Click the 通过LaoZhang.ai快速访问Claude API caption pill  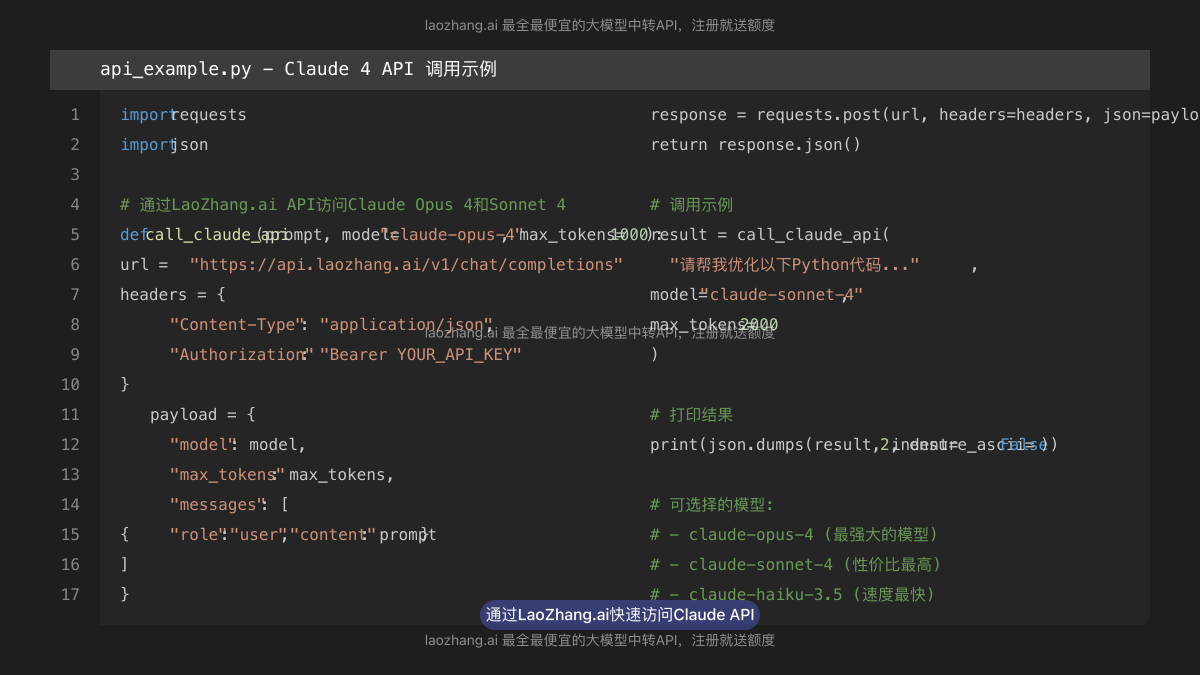tap(620, 615)
